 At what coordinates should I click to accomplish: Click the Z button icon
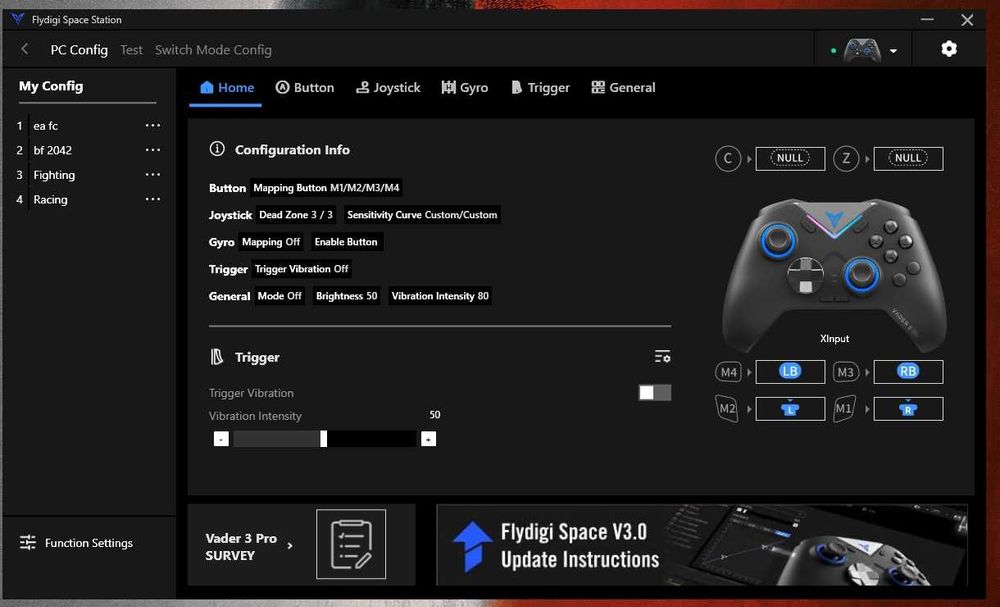pos(846,159)
